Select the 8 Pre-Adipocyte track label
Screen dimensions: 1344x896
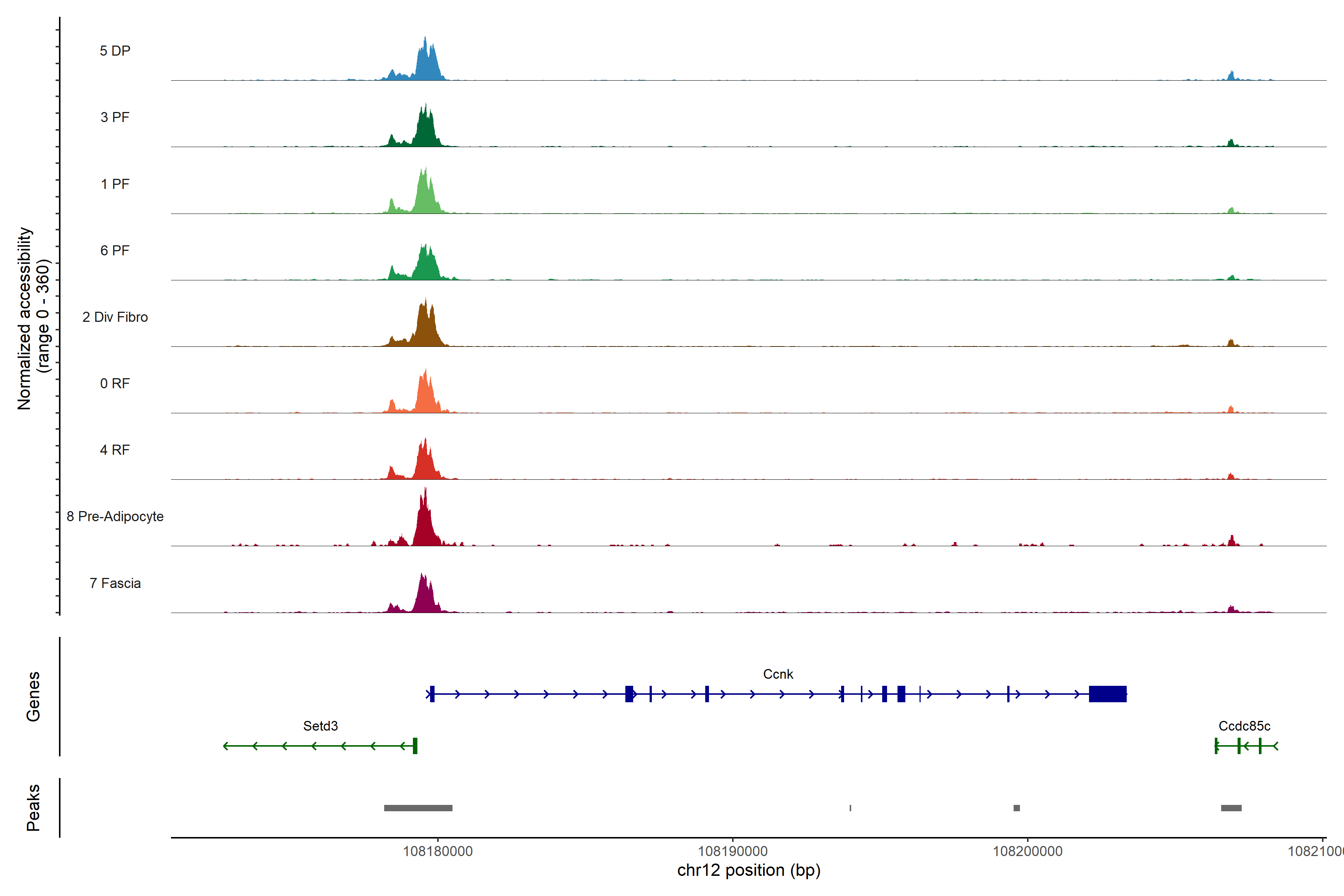point(115,517)
